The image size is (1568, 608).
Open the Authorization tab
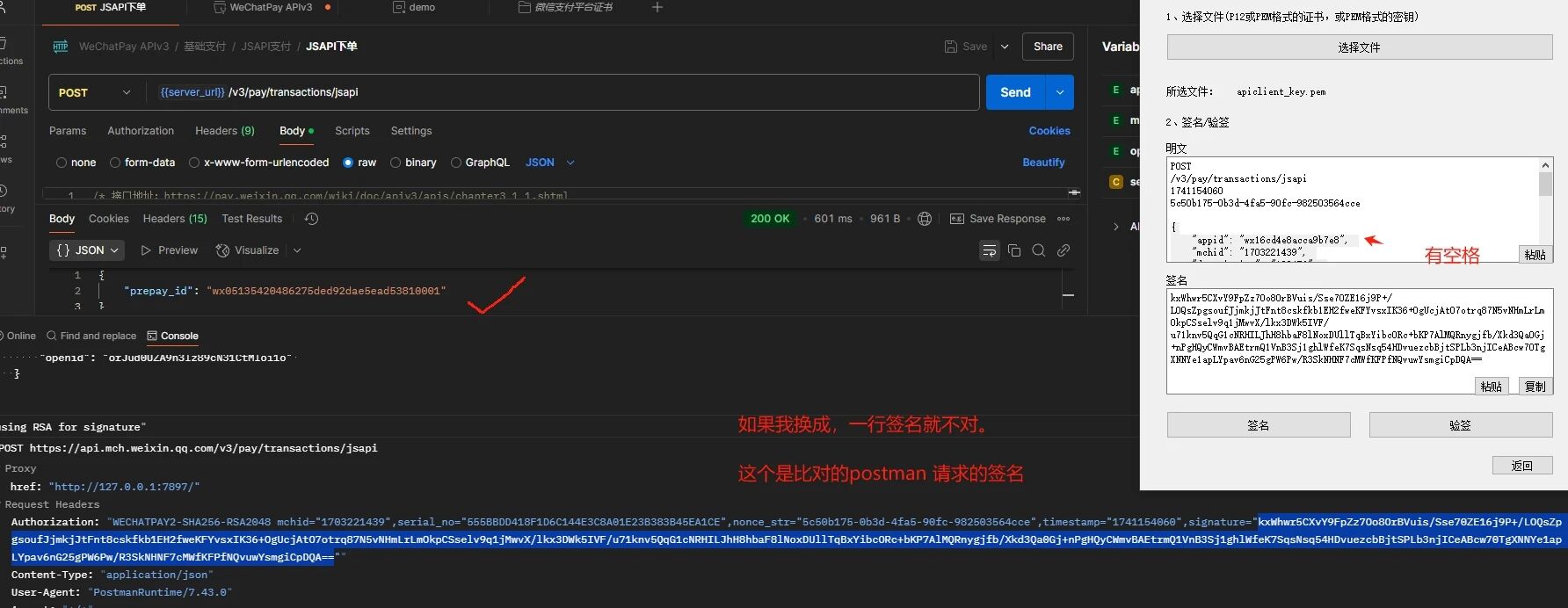[141, 131]
